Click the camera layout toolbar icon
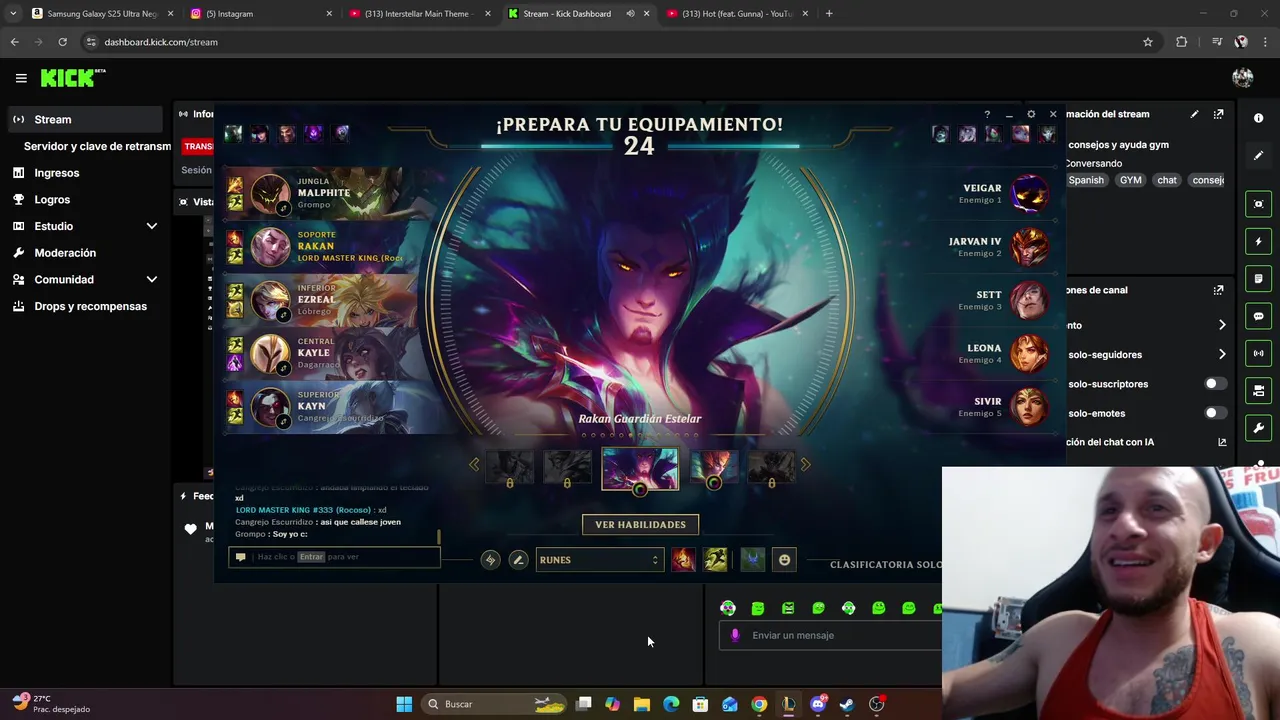The width and height of the screenshot is (1280, 720). coord(1259,391)
